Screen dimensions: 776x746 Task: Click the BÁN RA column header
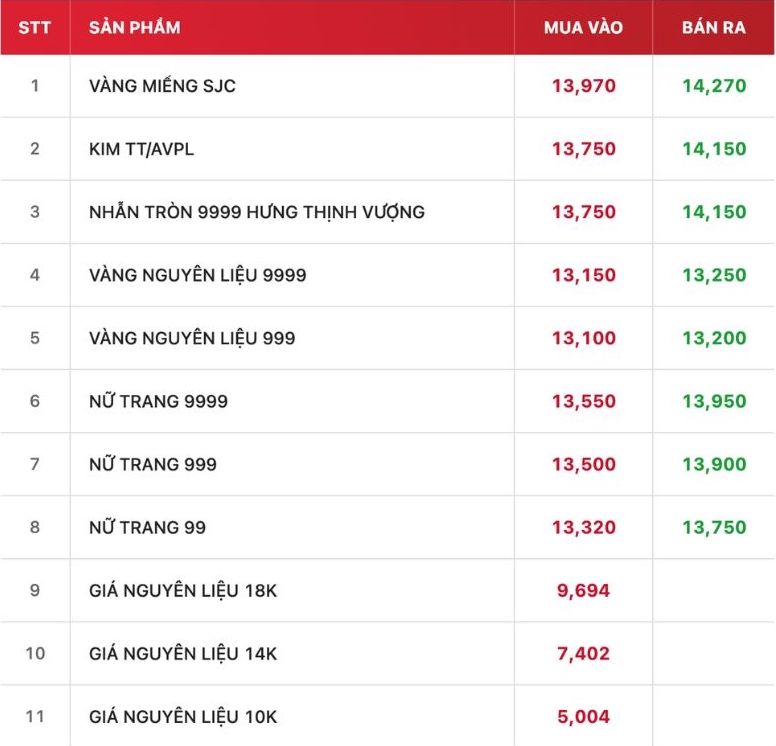click(714, 27)
